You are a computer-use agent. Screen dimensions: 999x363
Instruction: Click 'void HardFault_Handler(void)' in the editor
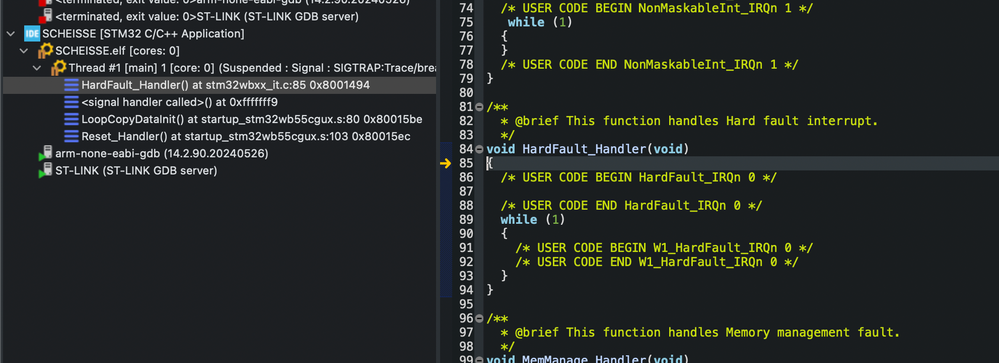coord(587,149)
